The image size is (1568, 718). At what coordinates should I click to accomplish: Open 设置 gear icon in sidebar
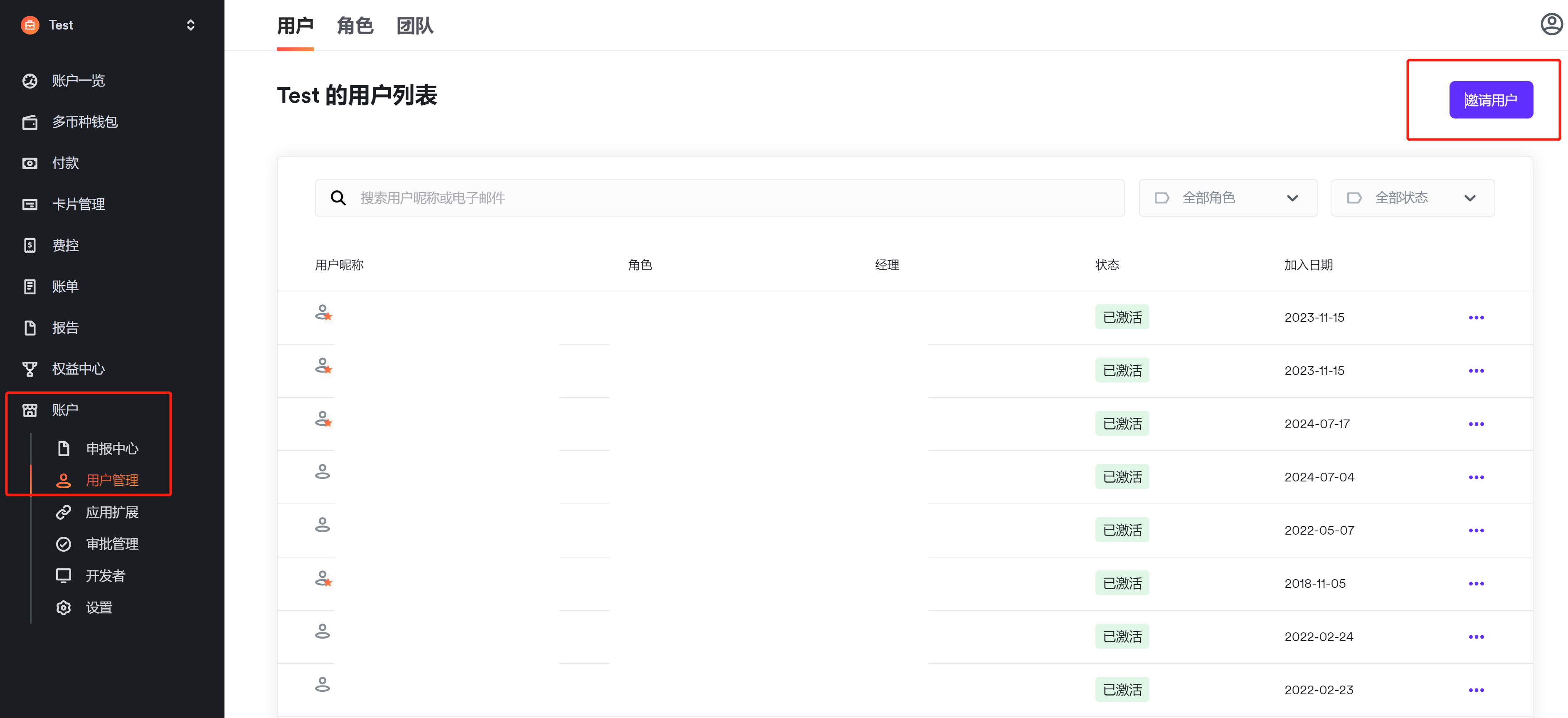(x=63, y=608)
